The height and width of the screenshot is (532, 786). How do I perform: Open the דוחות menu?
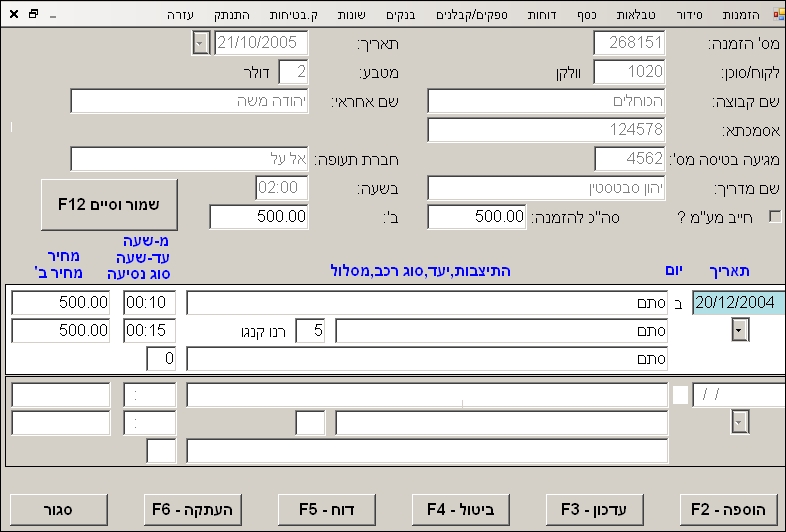click(x=541, y=15)
